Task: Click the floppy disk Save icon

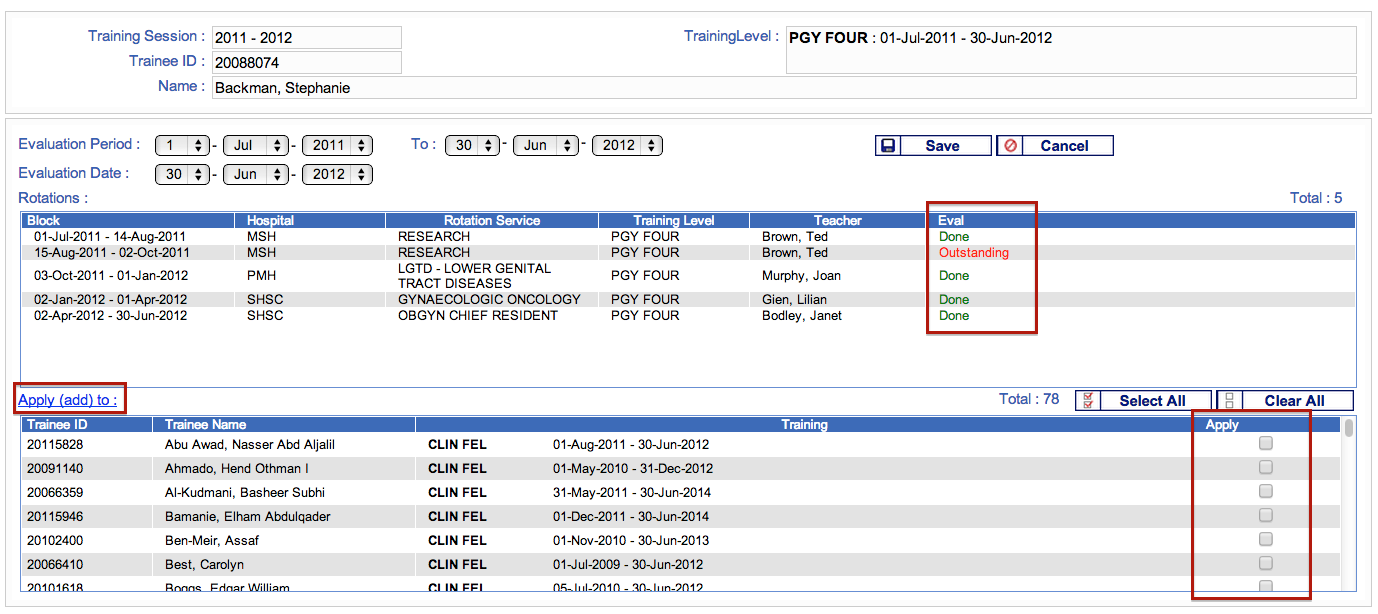Action: coord(887,146)
